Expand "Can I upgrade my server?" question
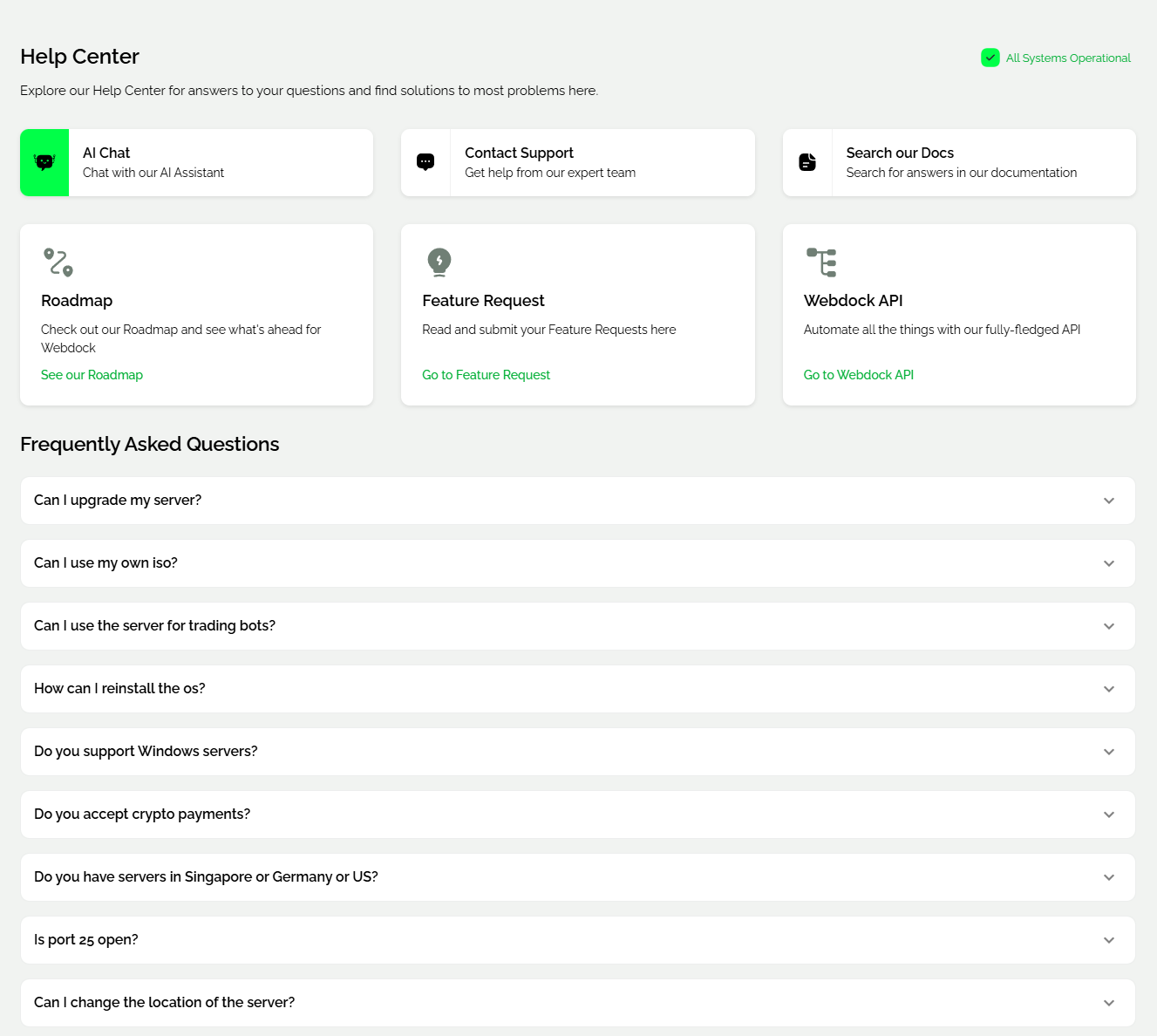Screen dimensions: 1157x1036 click(118, 501)
